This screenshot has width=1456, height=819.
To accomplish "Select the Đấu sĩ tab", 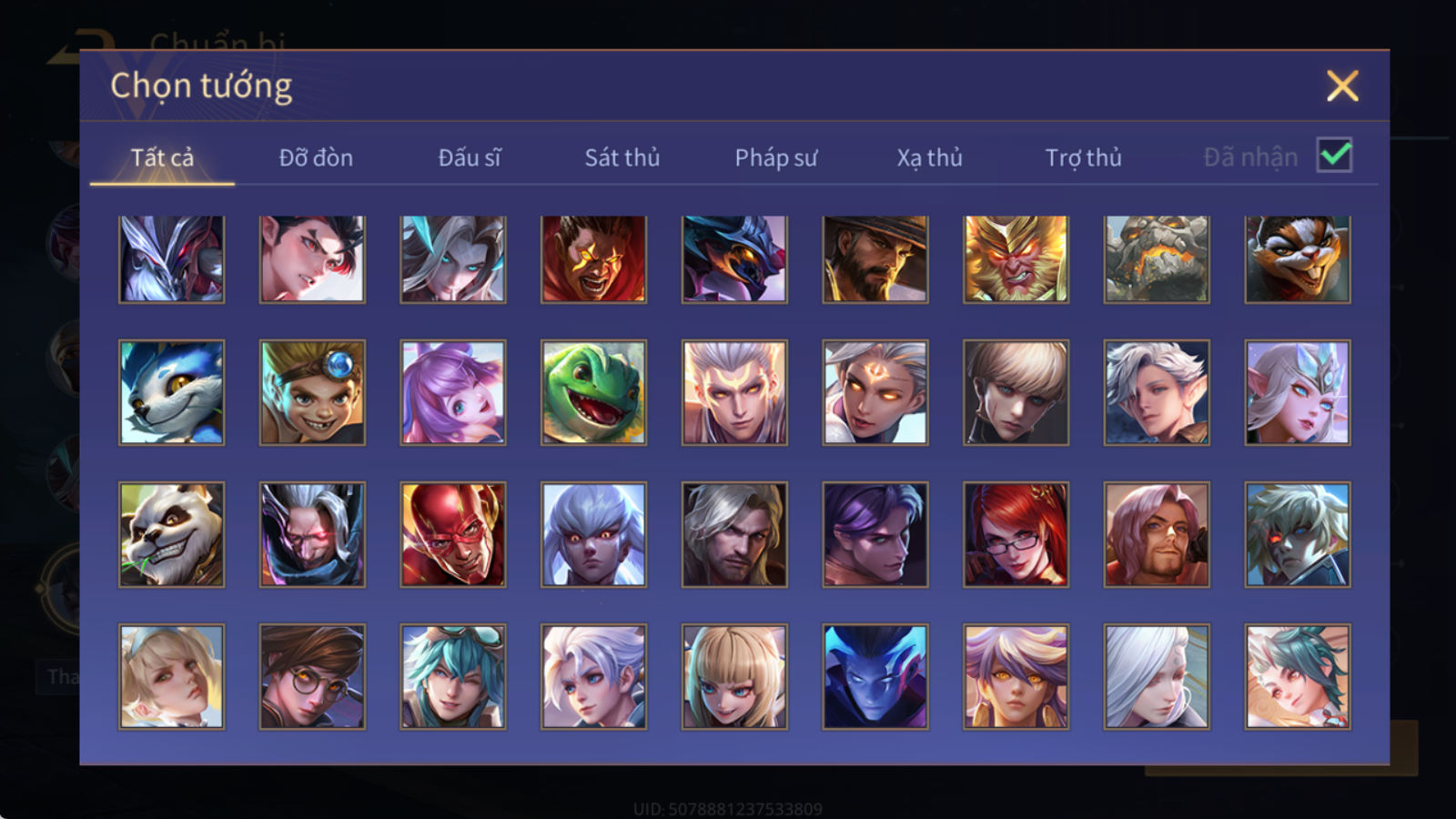I will (x=470, y=157).
